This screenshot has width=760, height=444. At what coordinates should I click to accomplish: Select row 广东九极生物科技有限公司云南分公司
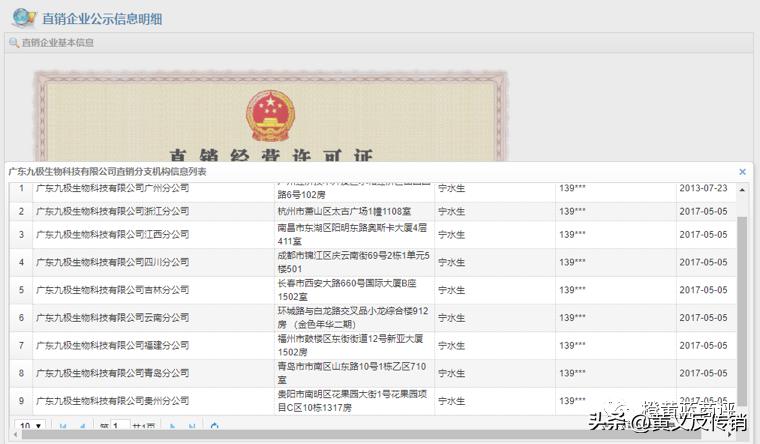pos(373,317)
